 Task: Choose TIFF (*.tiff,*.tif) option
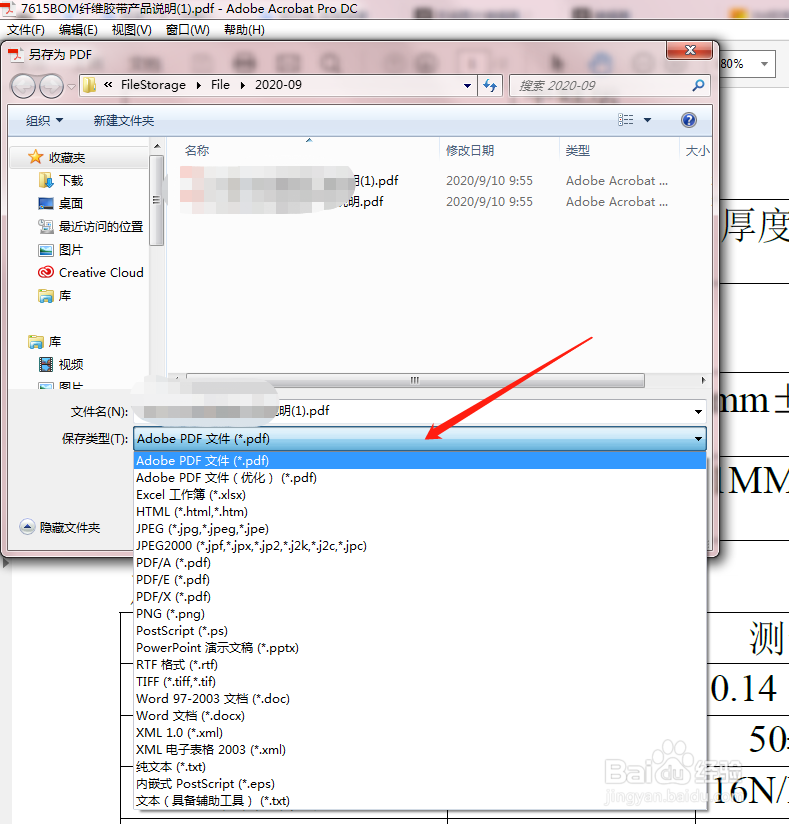click(x=419, y=682)
